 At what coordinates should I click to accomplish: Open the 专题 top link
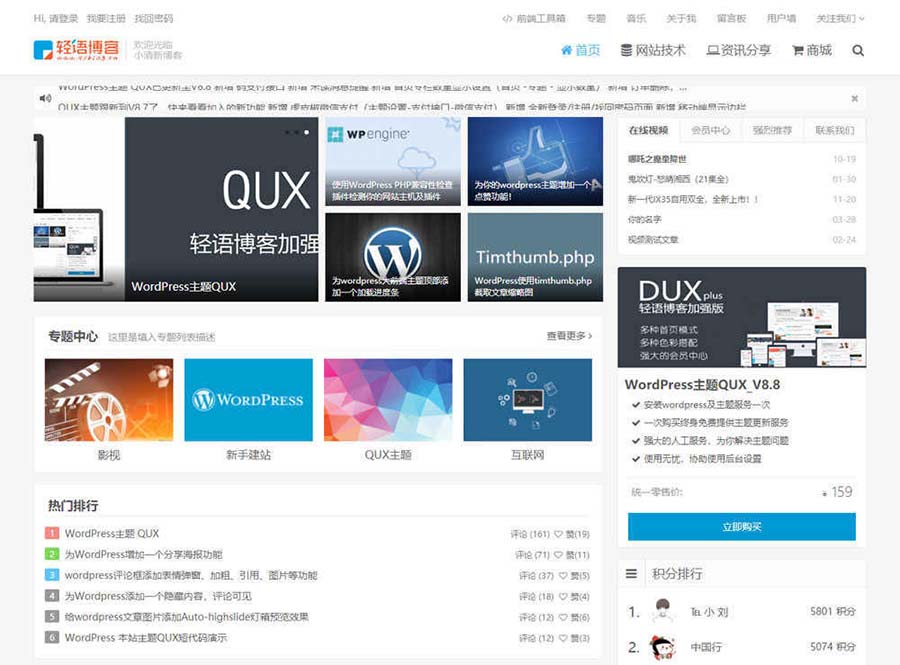596,18
